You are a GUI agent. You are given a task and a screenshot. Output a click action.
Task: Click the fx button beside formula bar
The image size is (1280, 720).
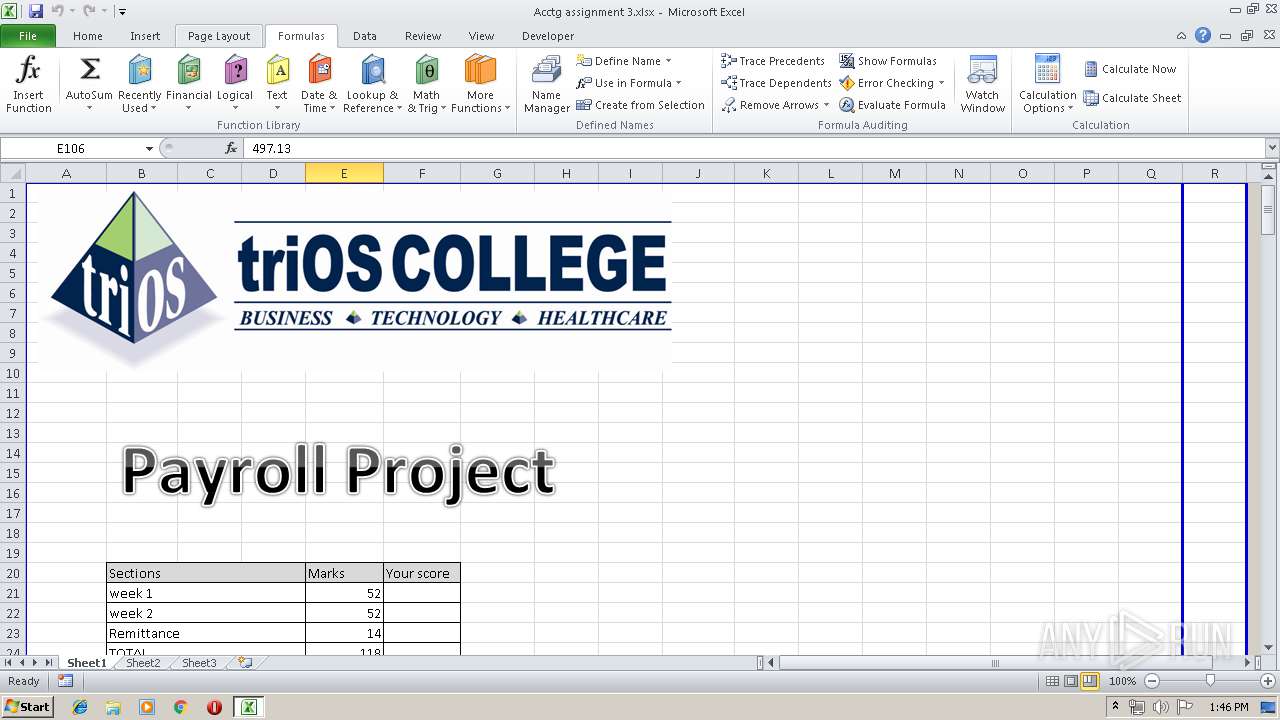point(231,148)
